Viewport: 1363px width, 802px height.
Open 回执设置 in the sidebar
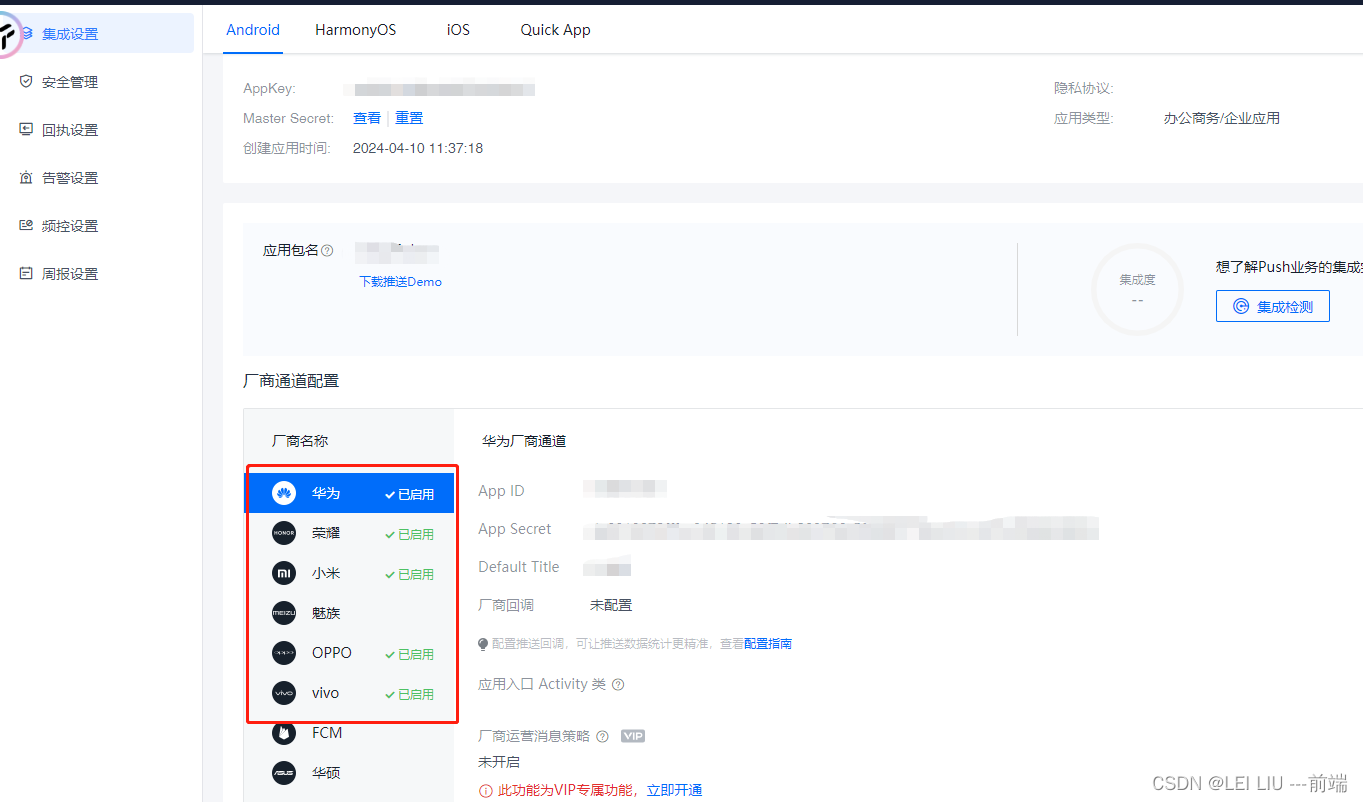click(x=70, y=130)
